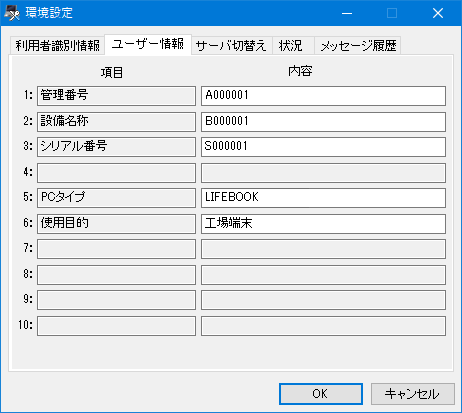Show the メッセージ履歴 tab
Viewport: 462px width, 413px height.
[358, 45]
